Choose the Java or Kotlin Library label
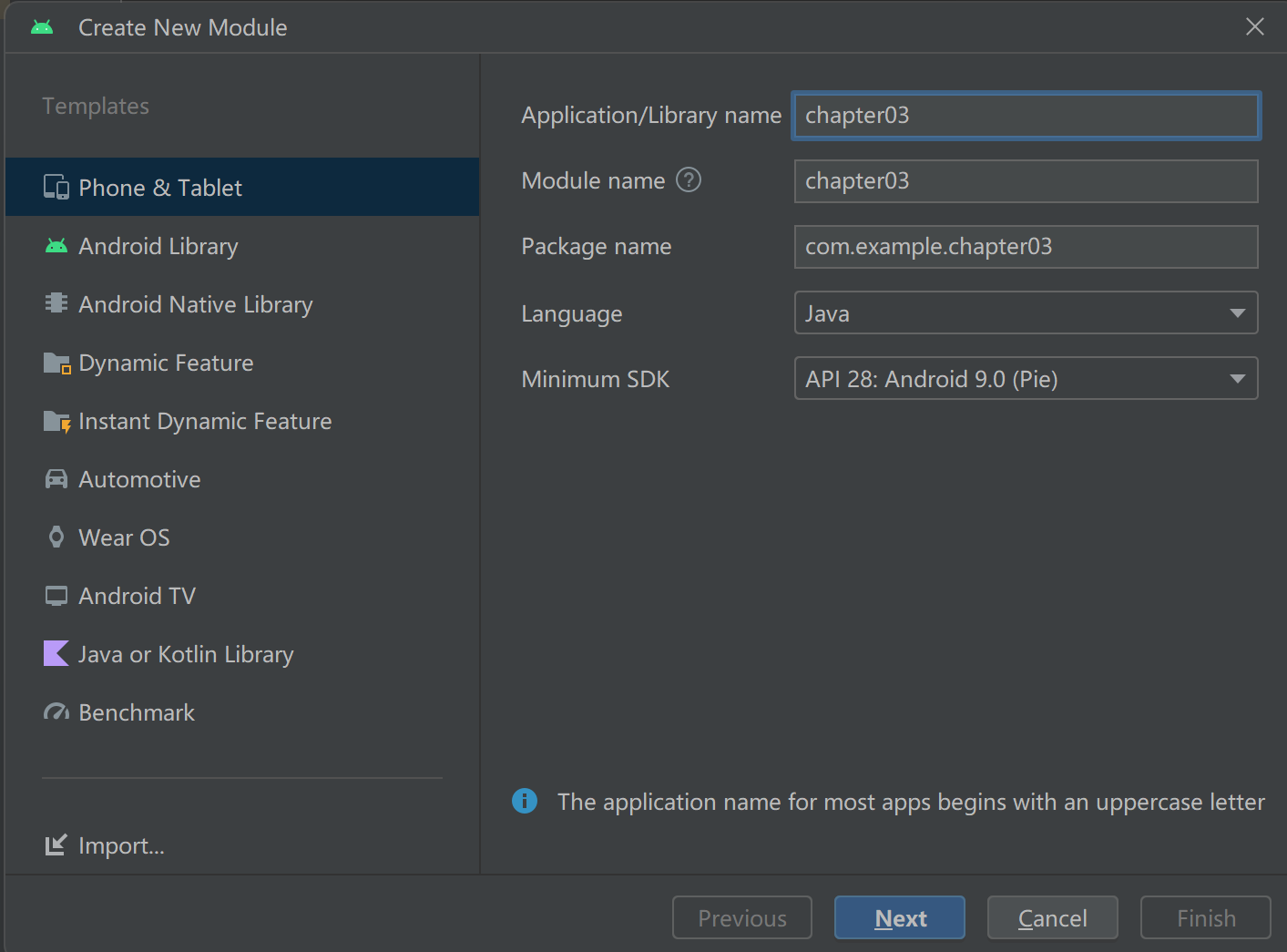1287x952 pixels. (186, 654)
